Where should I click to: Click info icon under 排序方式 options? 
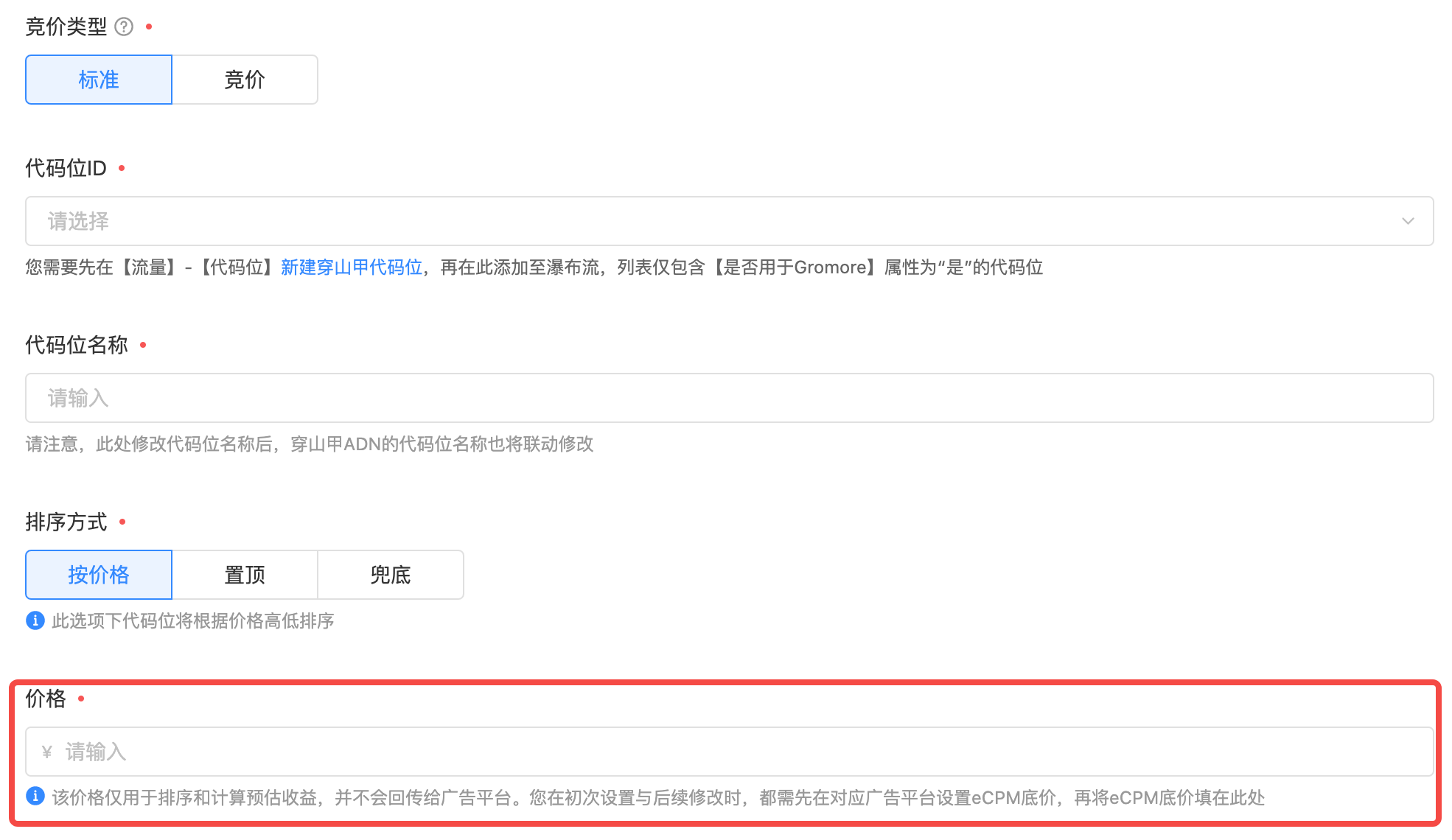pos(35,620)
